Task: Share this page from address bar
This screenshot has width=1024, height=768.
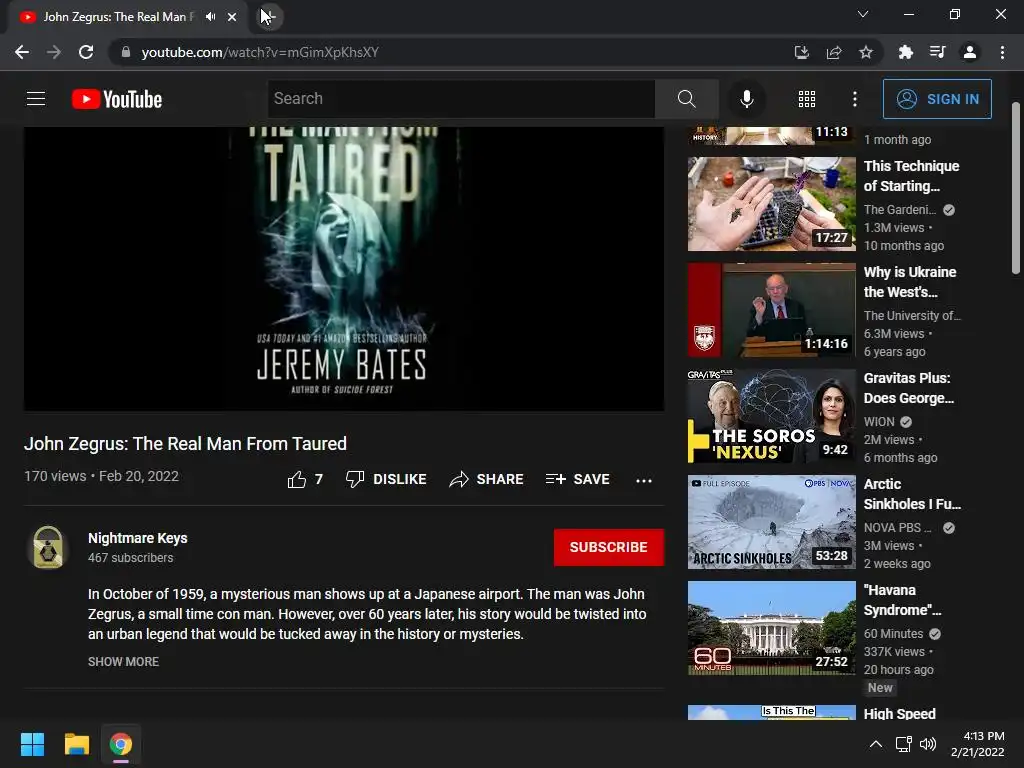Action: pos(834,52)
